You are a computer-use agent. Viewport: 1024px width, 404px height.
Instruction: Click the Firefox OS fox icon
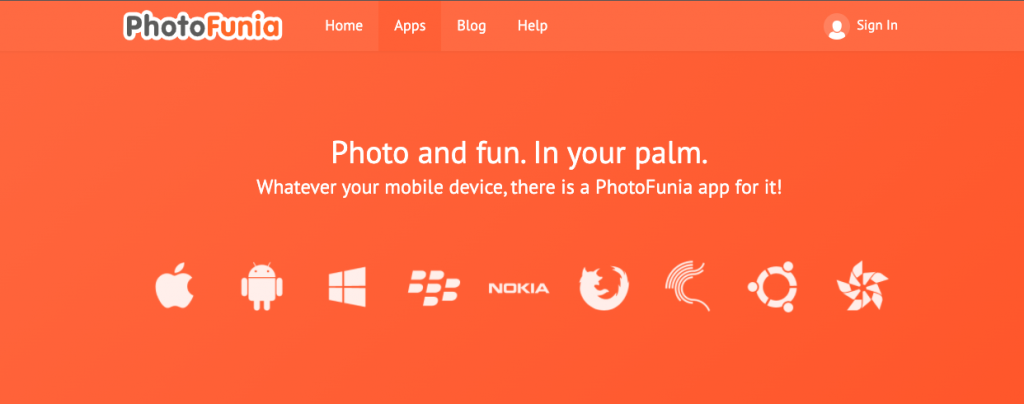(x=604, y=287)
